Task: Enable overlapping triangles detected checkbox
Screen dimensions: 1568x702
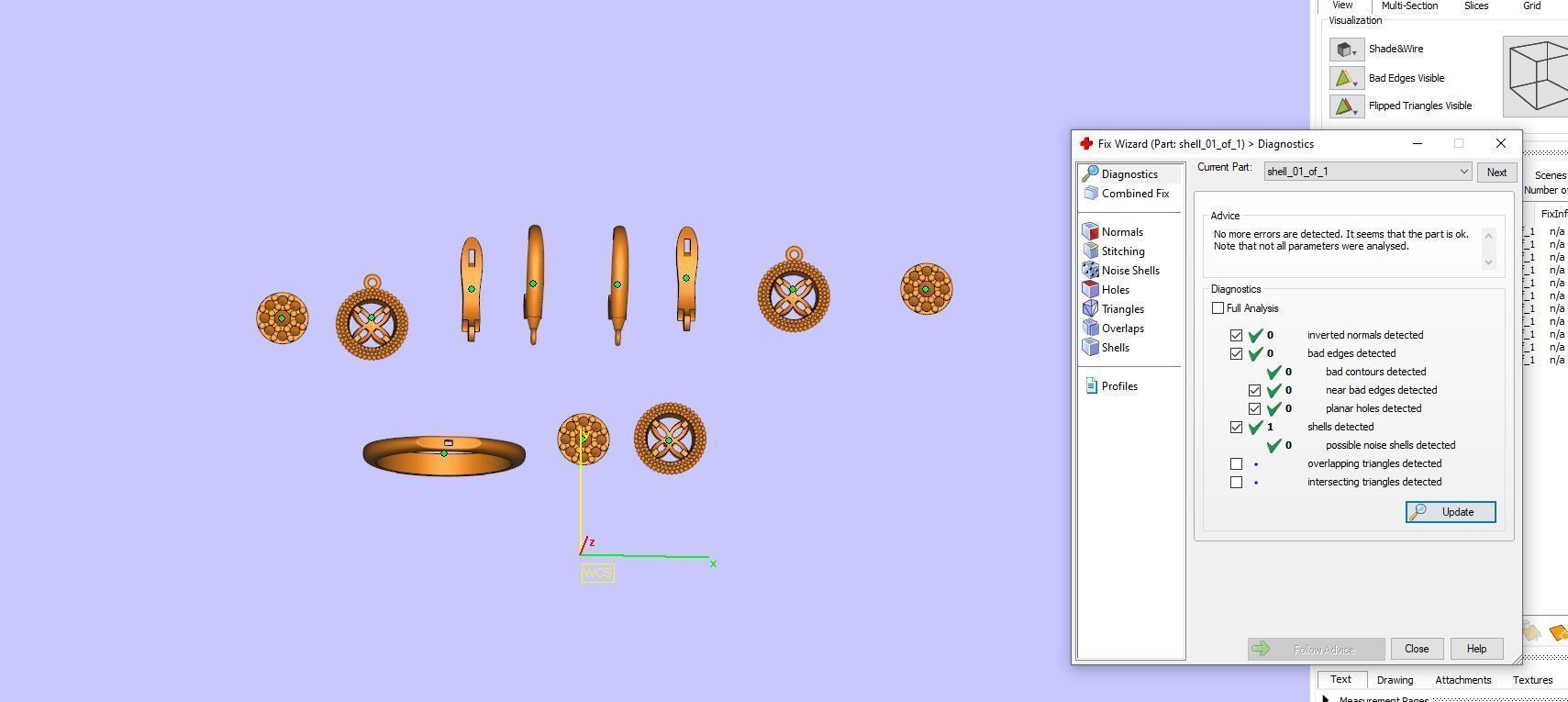Action: (x=1236, y=464)
